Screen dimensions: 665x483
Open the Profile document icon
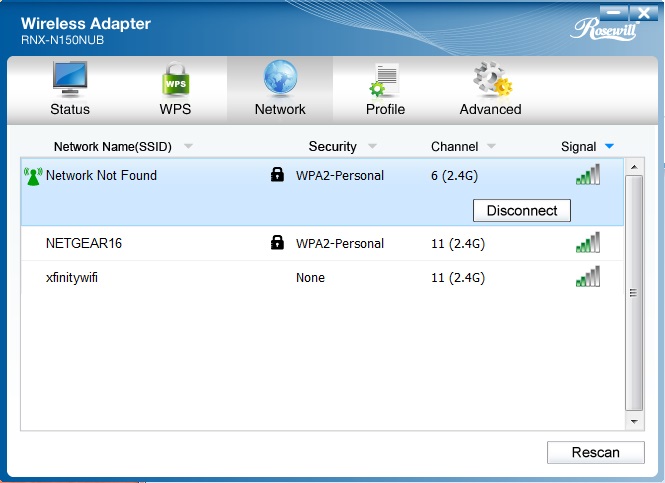coord(384,80)
